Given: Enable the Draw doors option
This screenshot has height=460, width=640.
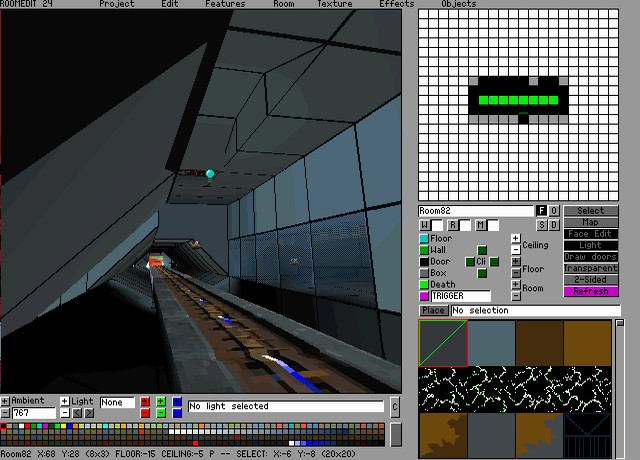Looking at the screenshot, I should (x=590, y=257).
